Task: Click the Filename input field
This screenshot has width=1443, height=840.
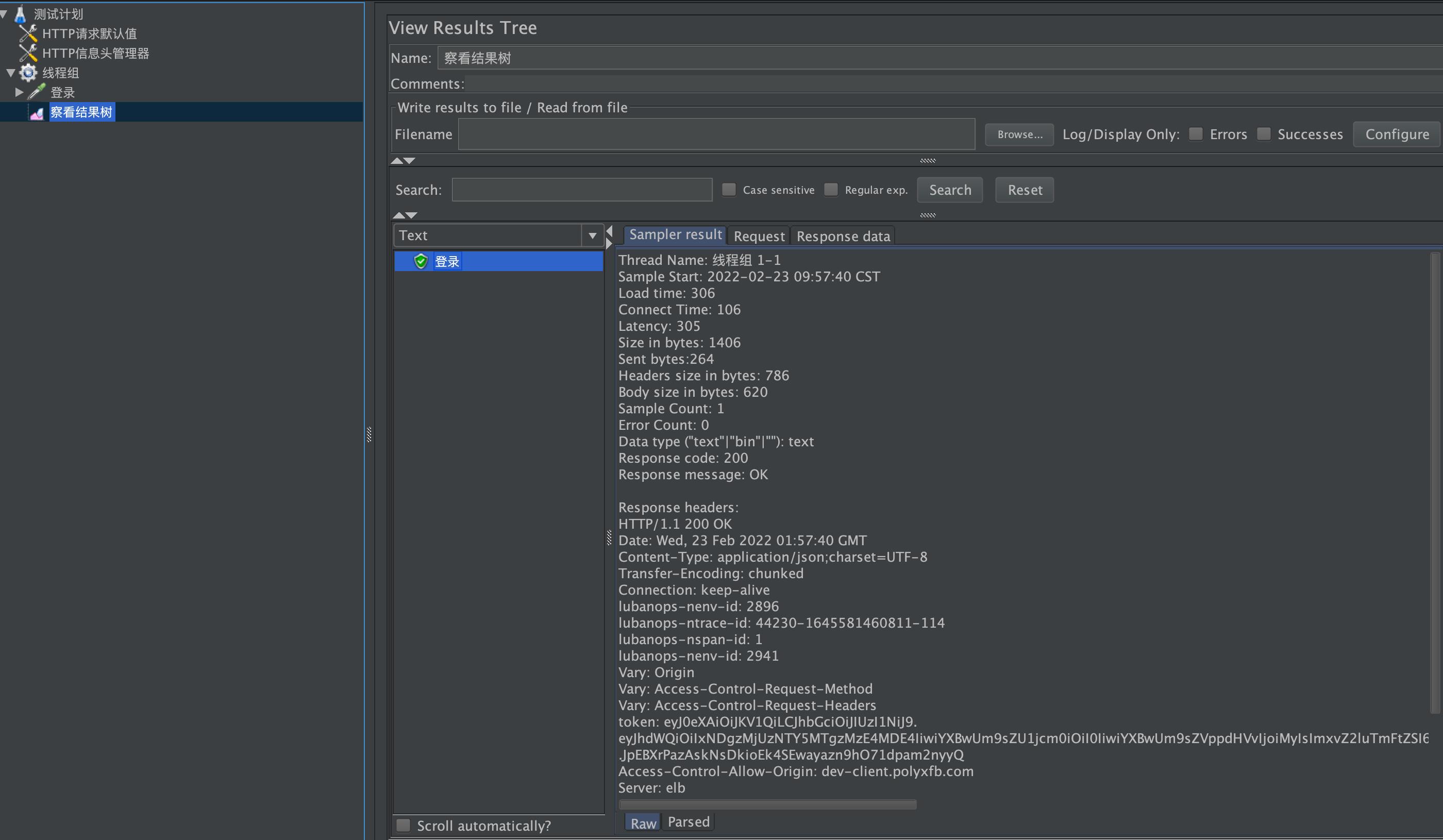Action: click(716, 135)
